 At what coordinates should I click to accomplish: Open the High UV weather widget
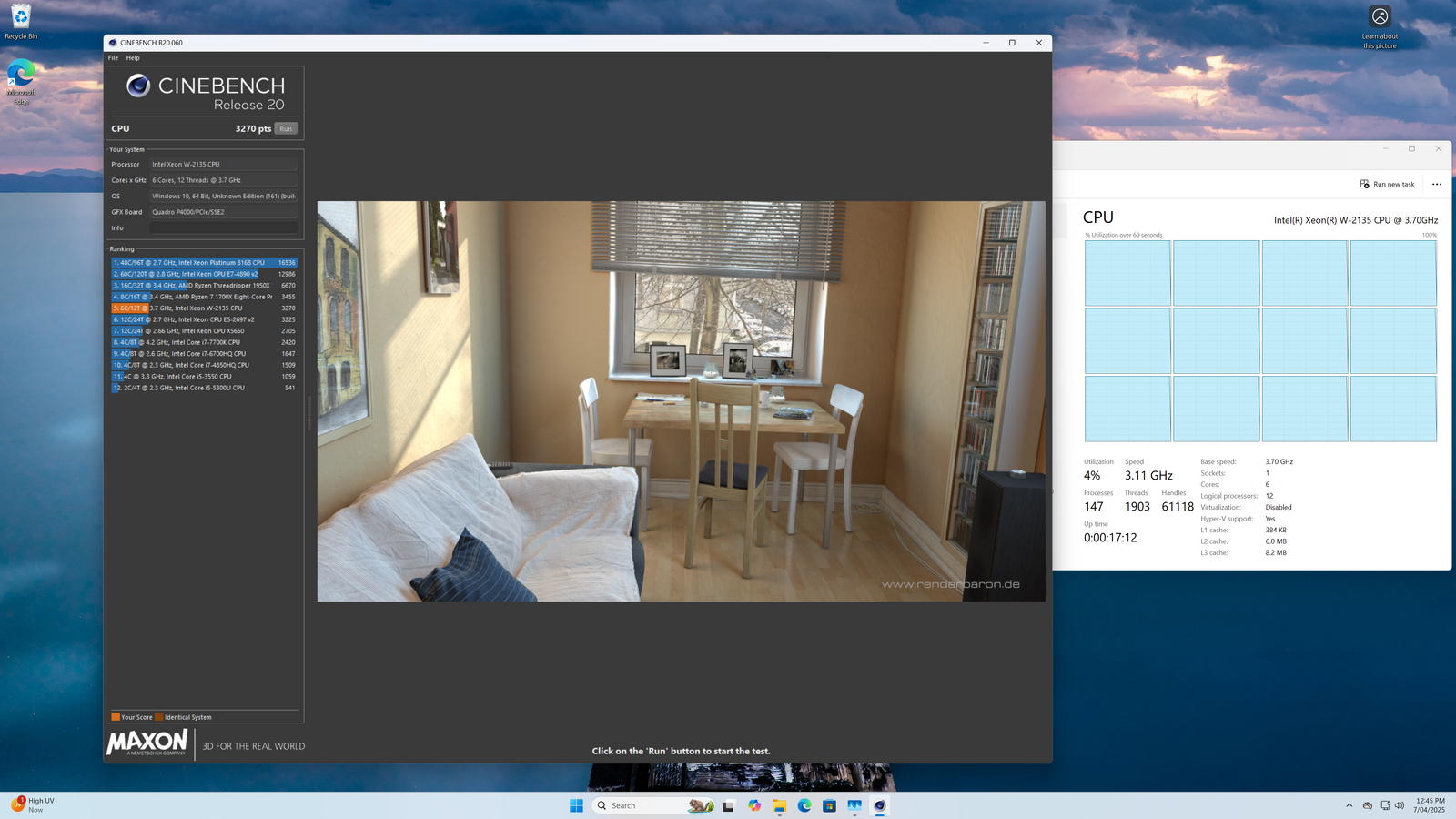point(33,805)
